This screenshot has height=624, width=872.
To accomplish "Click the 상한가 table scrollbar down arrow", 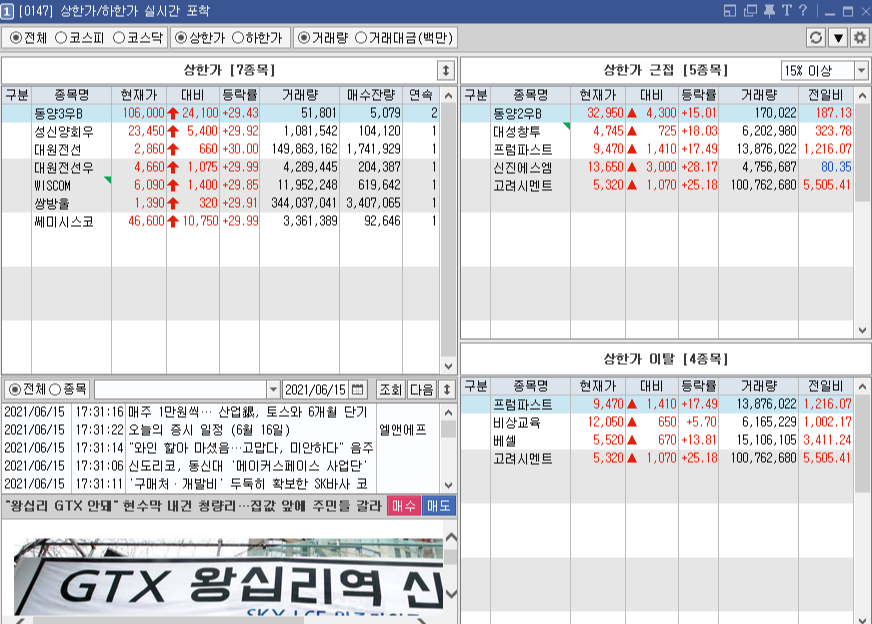I will click(x=448, y=366).
